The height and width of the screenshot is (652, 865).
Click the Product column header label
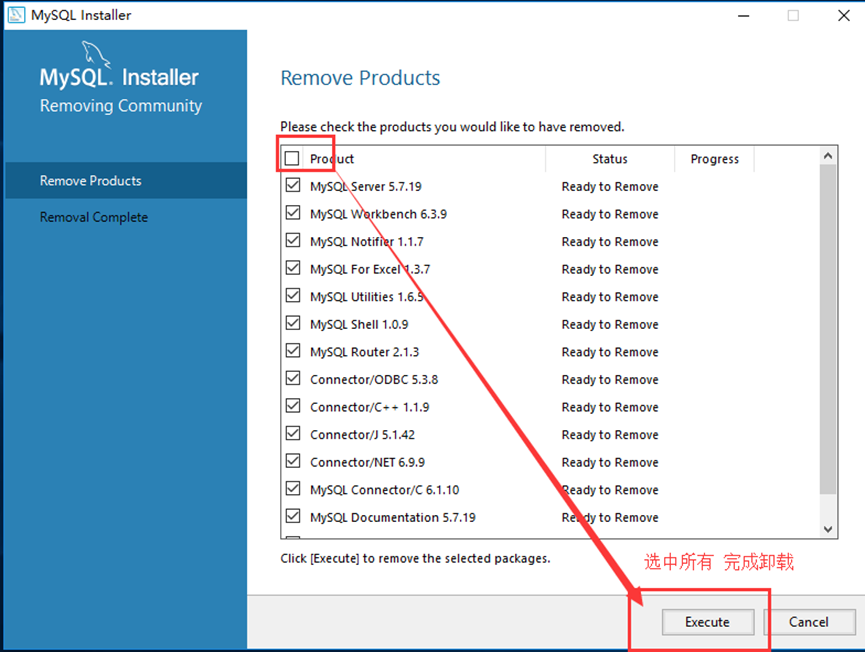point(332,159)
